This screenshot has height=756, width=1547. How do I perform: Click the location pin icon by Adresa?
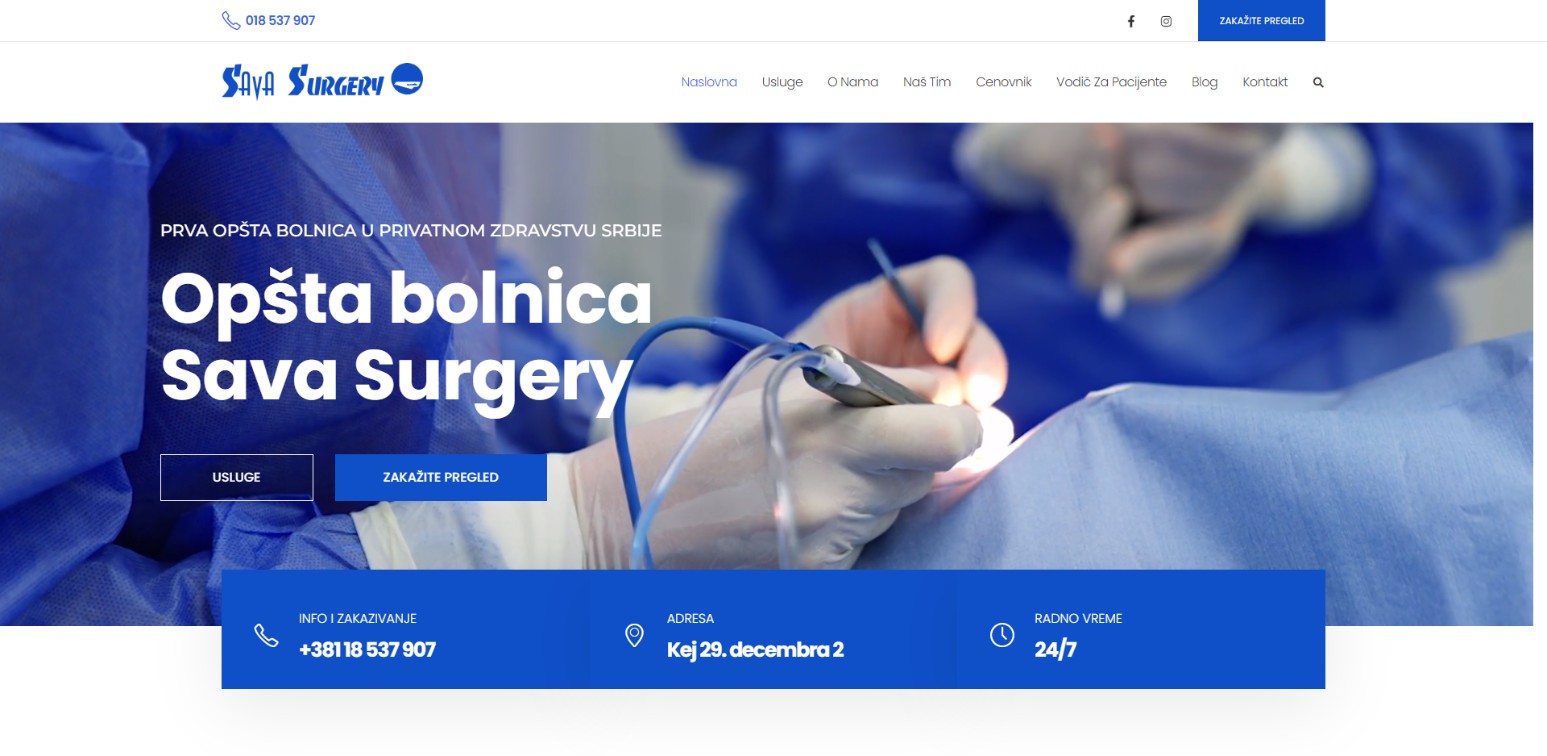634,635
